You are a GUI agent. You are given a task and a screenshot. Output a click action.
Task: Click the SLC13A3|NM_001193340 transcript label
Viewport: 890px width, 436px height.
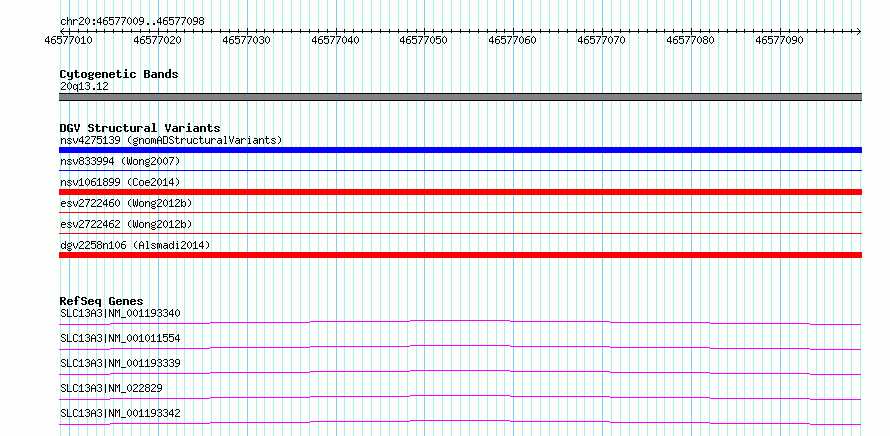pyautogui.click(x=120, y=313)
